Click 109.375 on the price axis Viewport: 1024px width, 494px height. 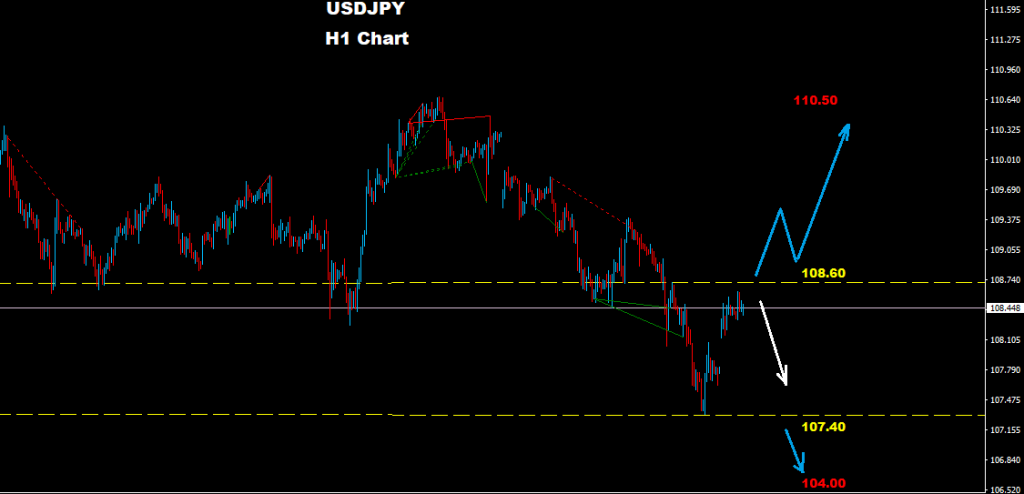[x=1006, y=220]
